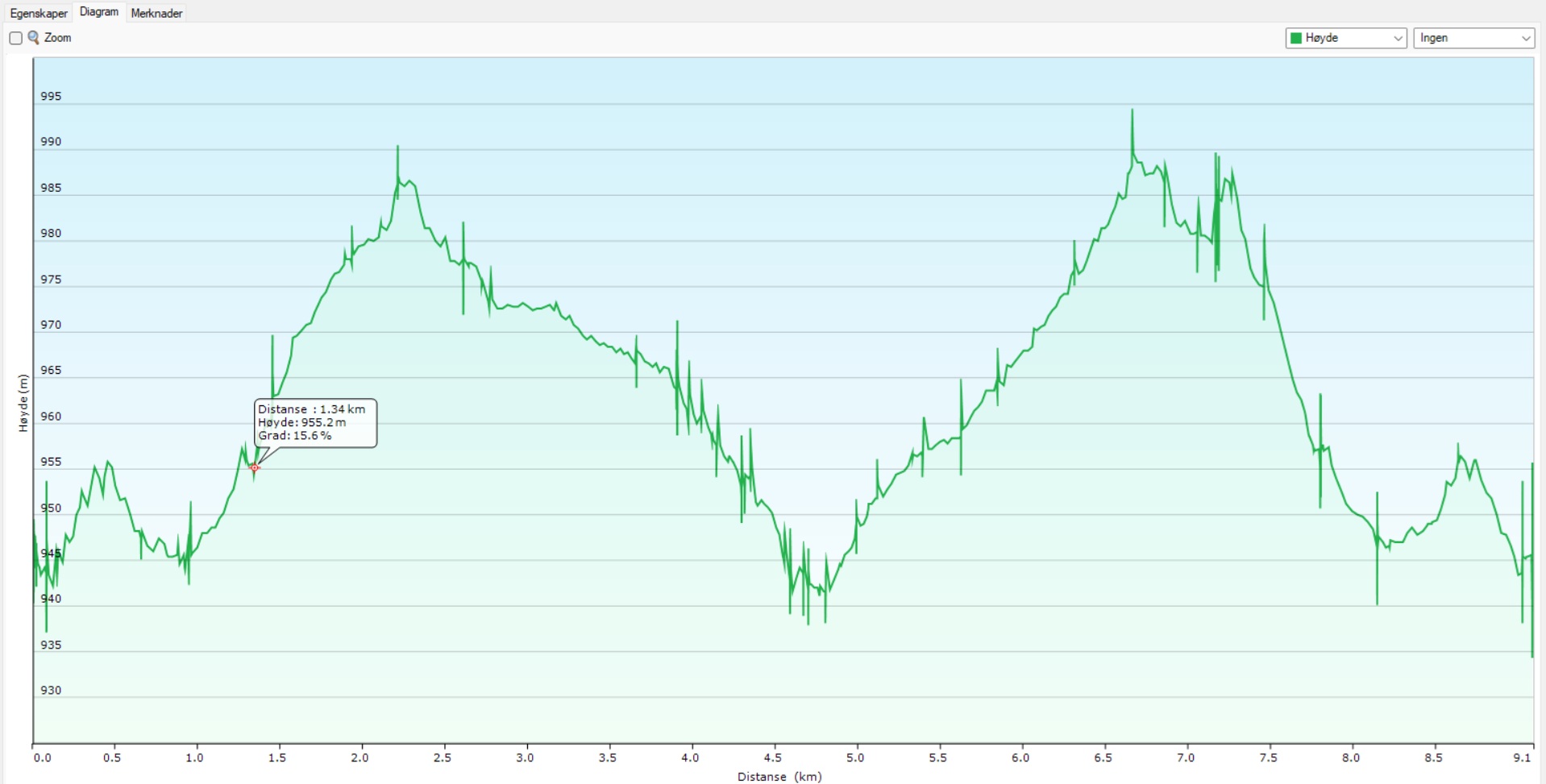Open the Merknader tab
This screenshot has width=1546, height=784.
coord(156,13)
